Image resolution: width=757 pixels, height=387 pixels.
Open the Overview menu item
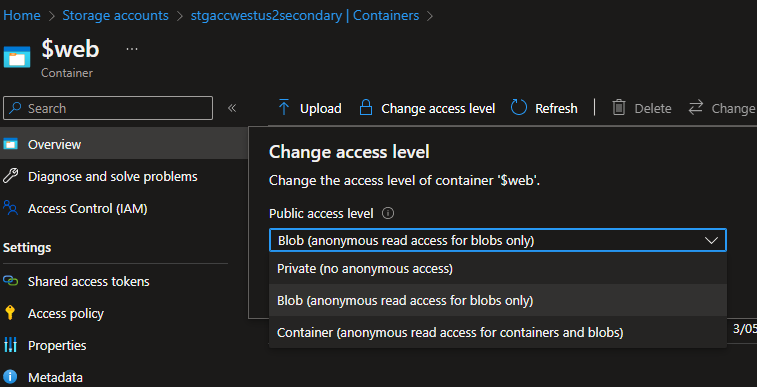click(124, 144)
